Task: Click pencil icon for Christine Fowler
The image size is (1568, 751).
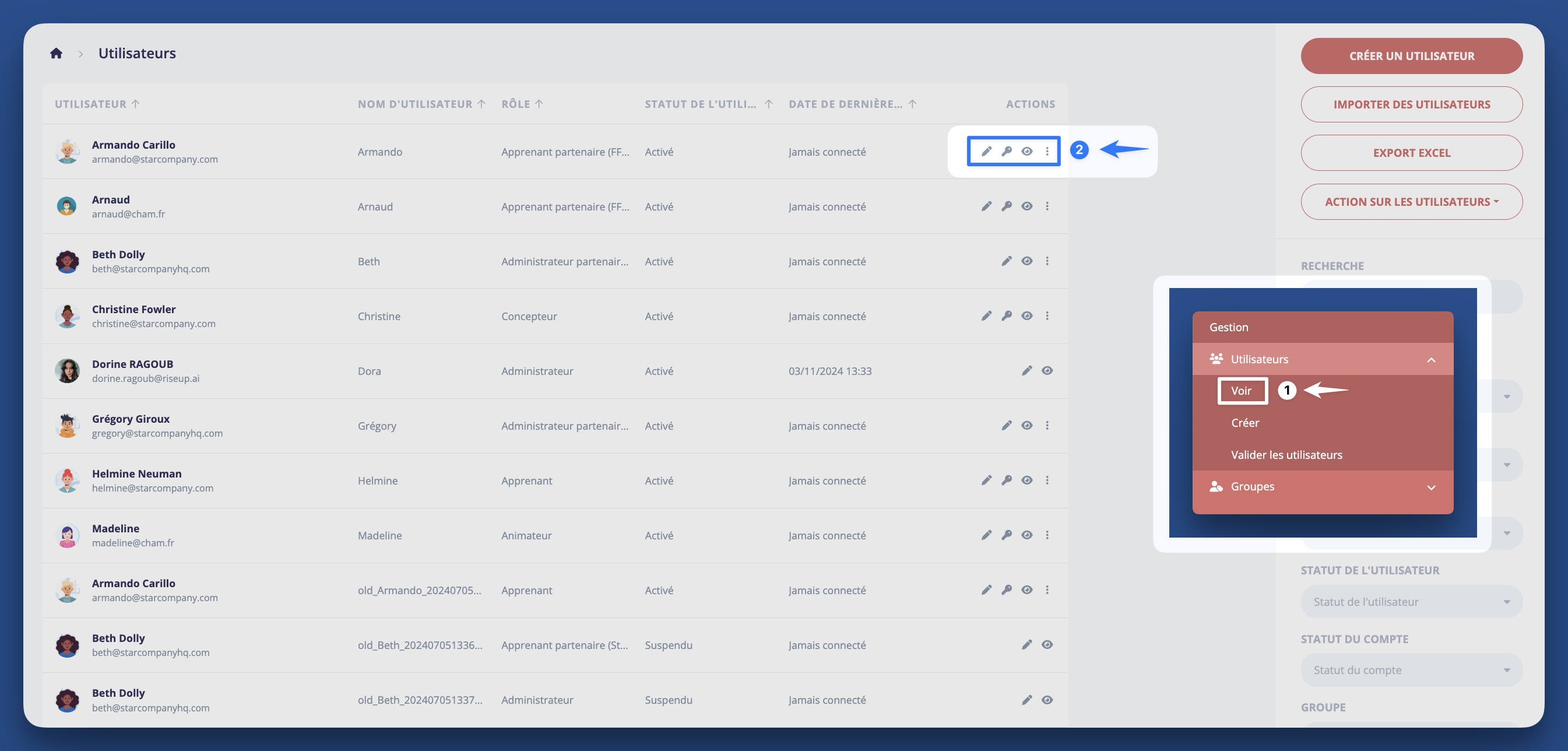Action: 986,316
